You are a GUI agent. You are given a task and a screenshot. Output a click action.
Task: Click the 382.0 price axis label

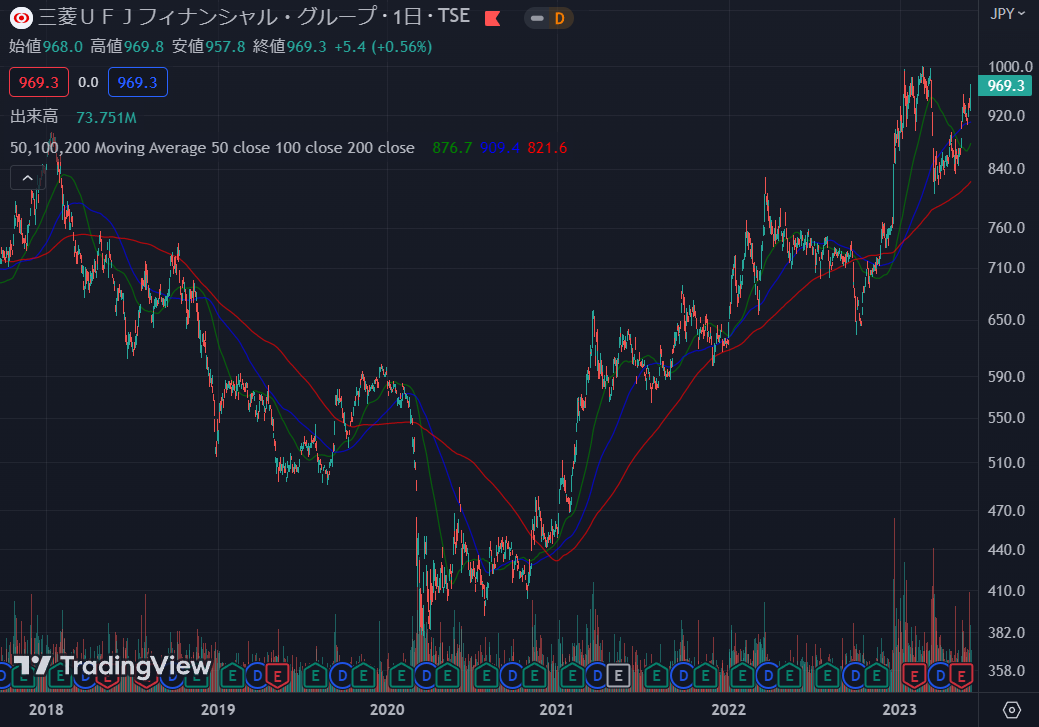[x=1006, y=633]
